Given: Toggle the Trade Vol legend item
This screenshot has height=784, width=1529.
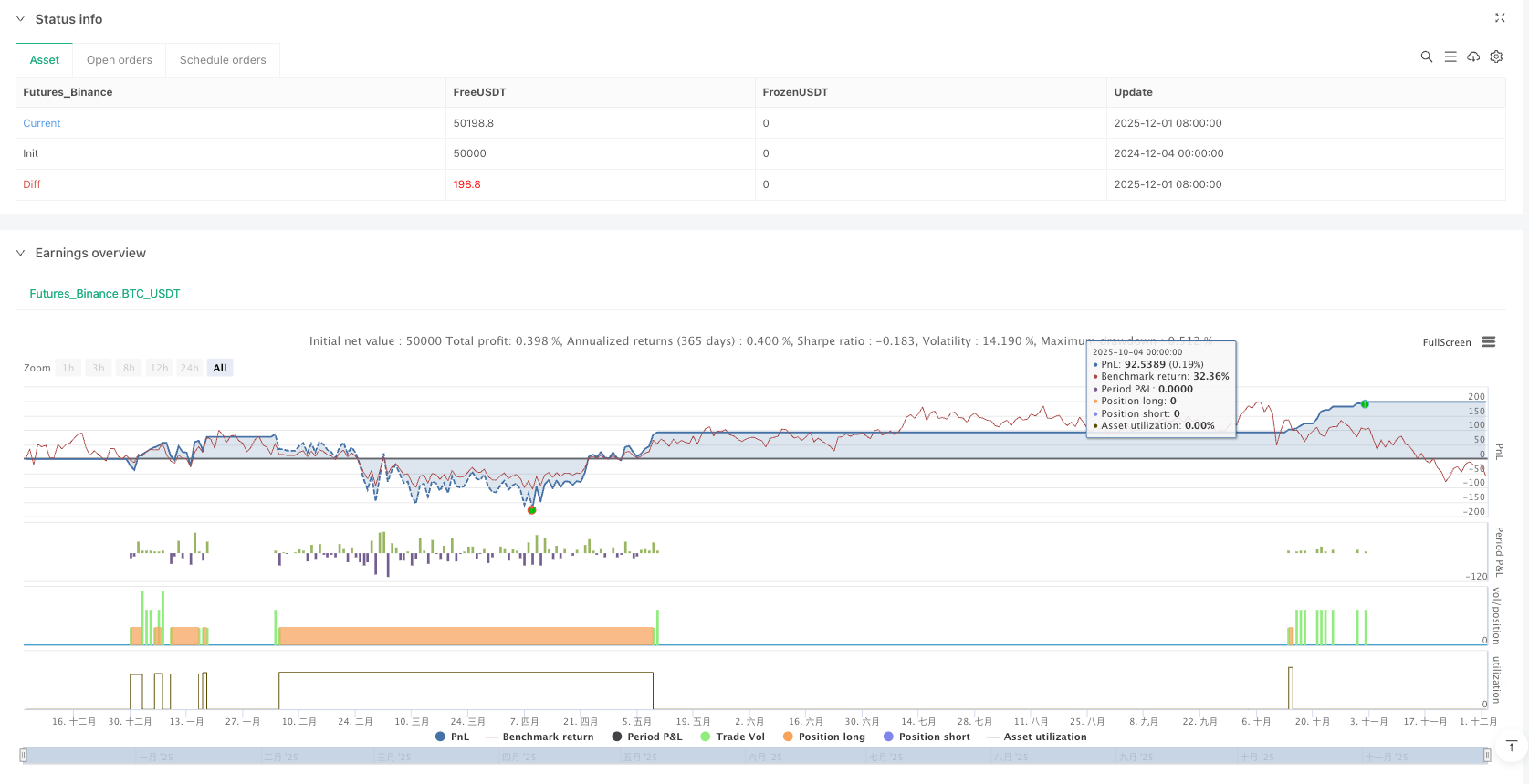Looking at the screenshot, I should (x=732, y=737).
